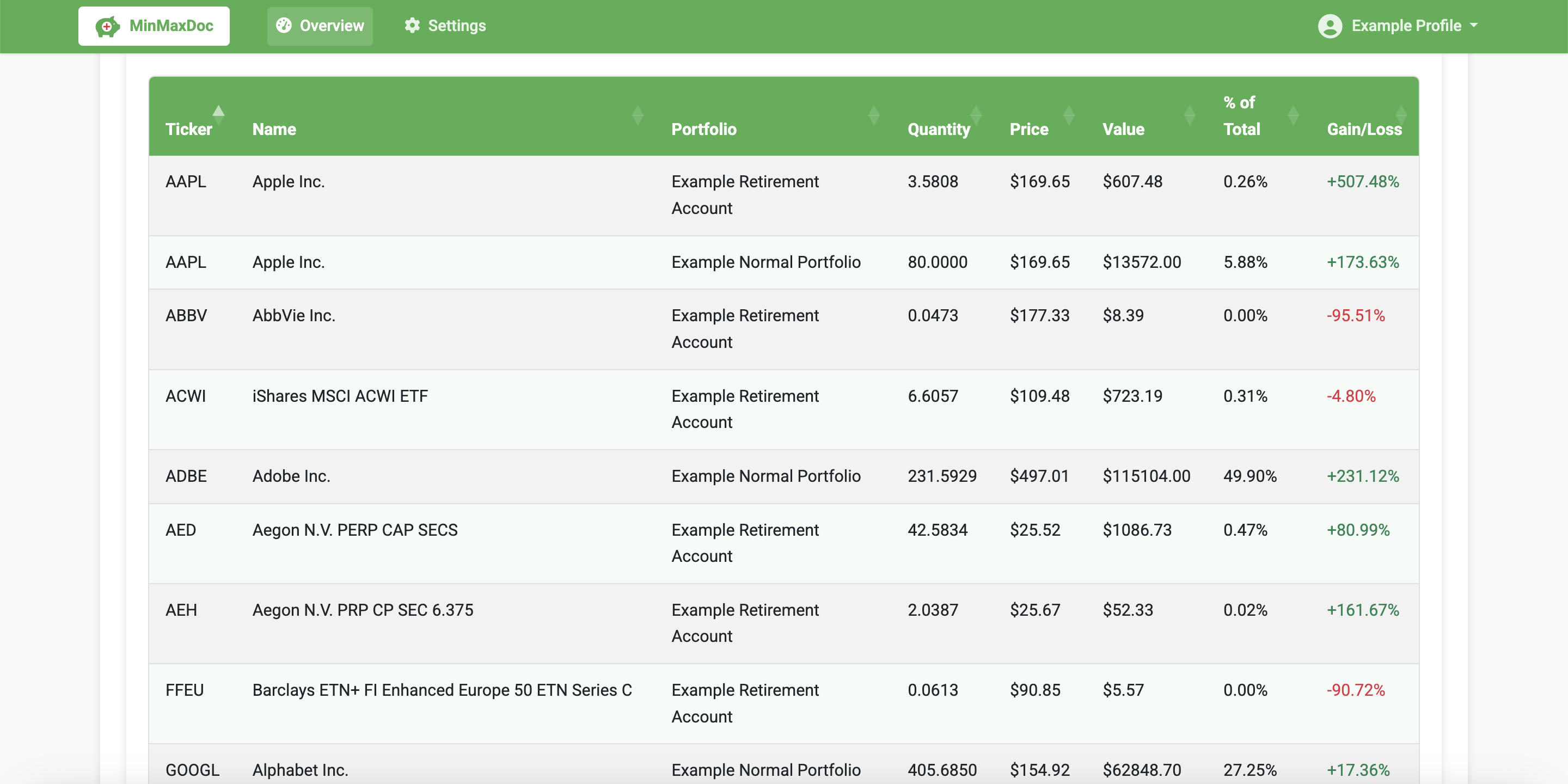The image size is (1568, 784).
Task: Click the MinMaxDoc piggy bank logo icon
Action: pyautogui.click(x=108, y=26)
